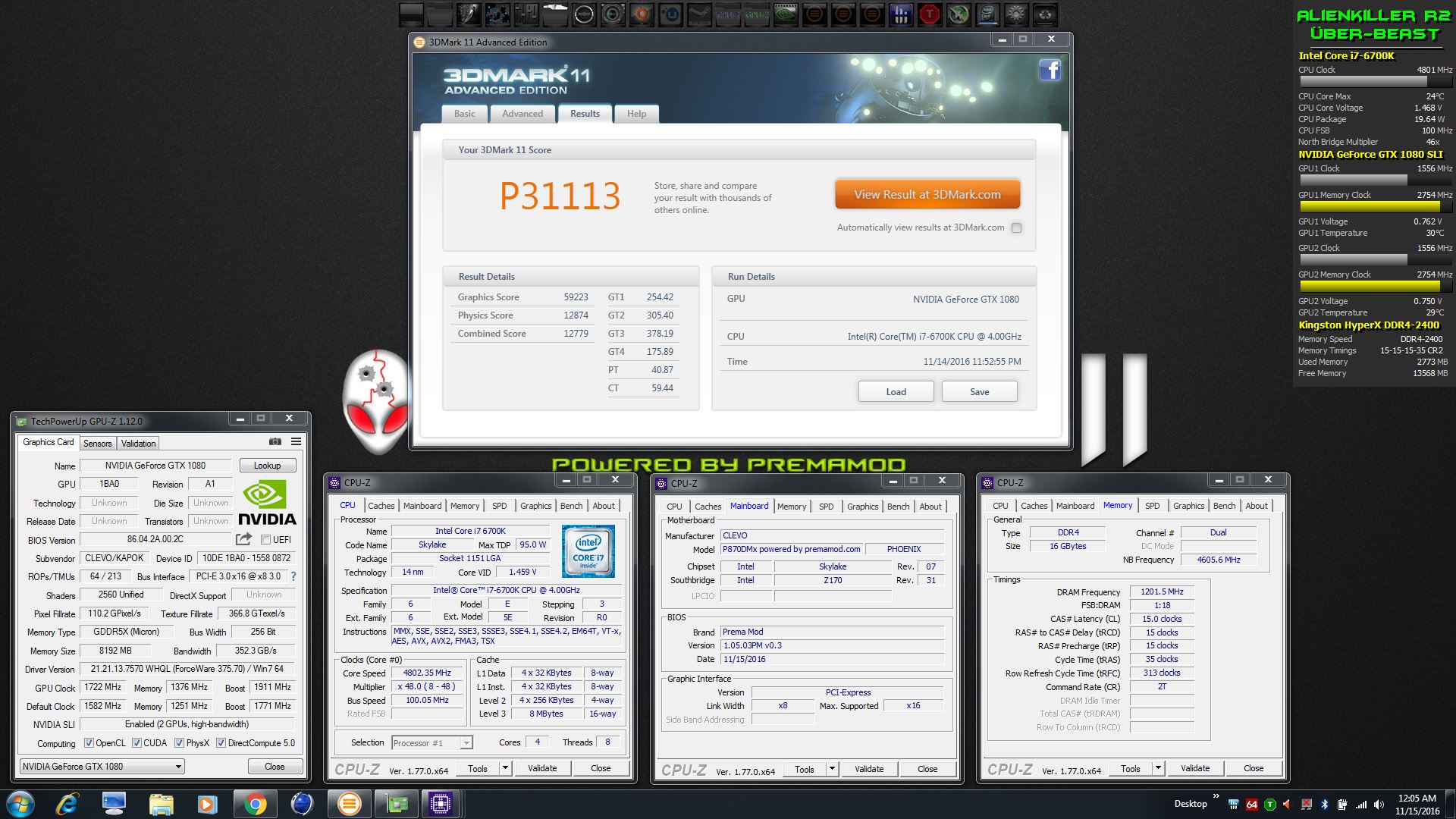Screen dimensions: 1456x819
Task: Click the Intel Core i7 badge in CPU-Z
Action: [x=588, y=551]
